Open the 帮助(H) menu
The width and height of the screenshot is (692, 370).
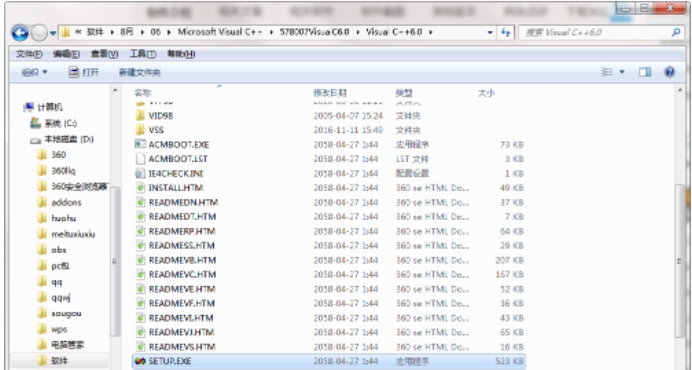(181, 54)
